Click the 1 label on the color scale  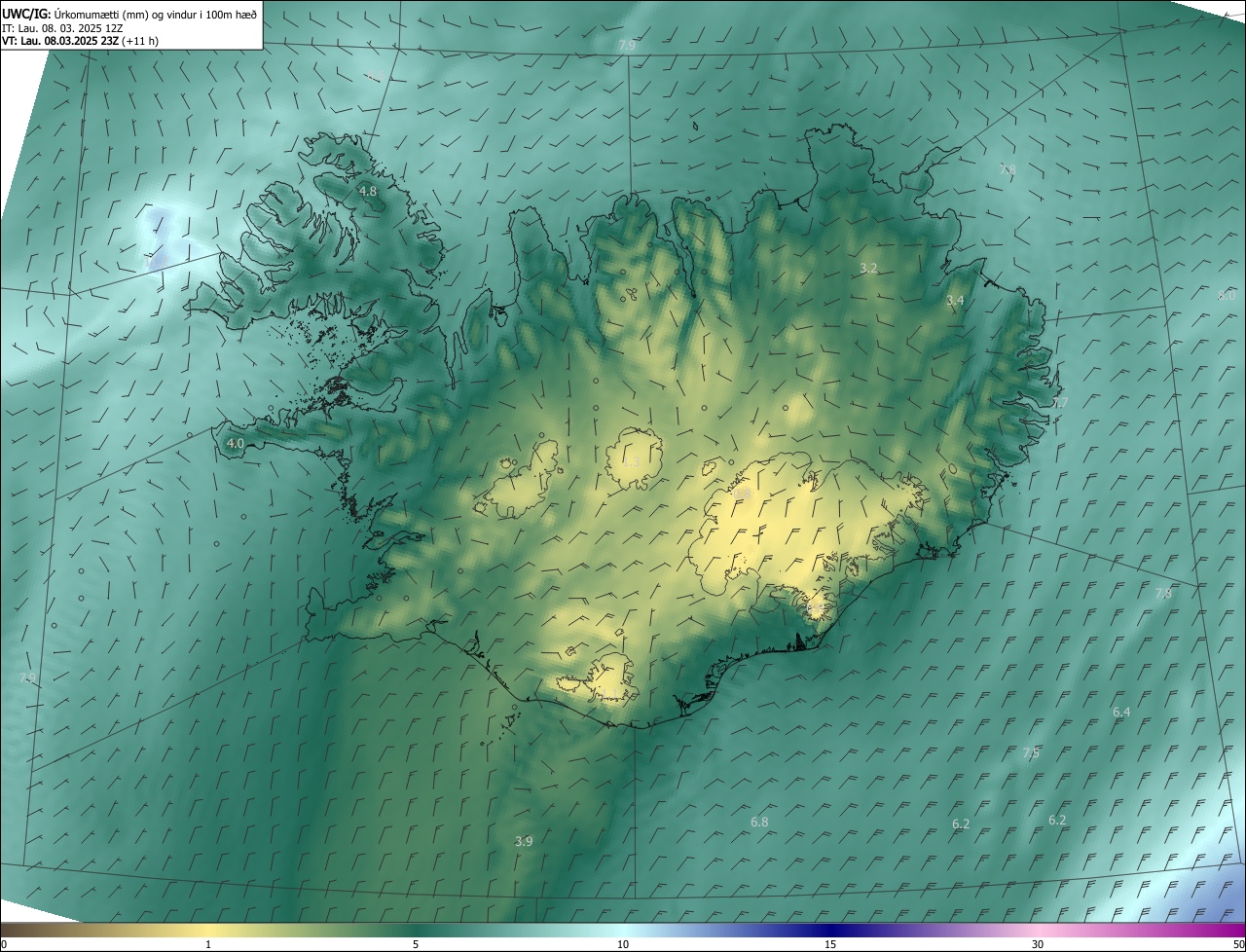tap(208, 945)
